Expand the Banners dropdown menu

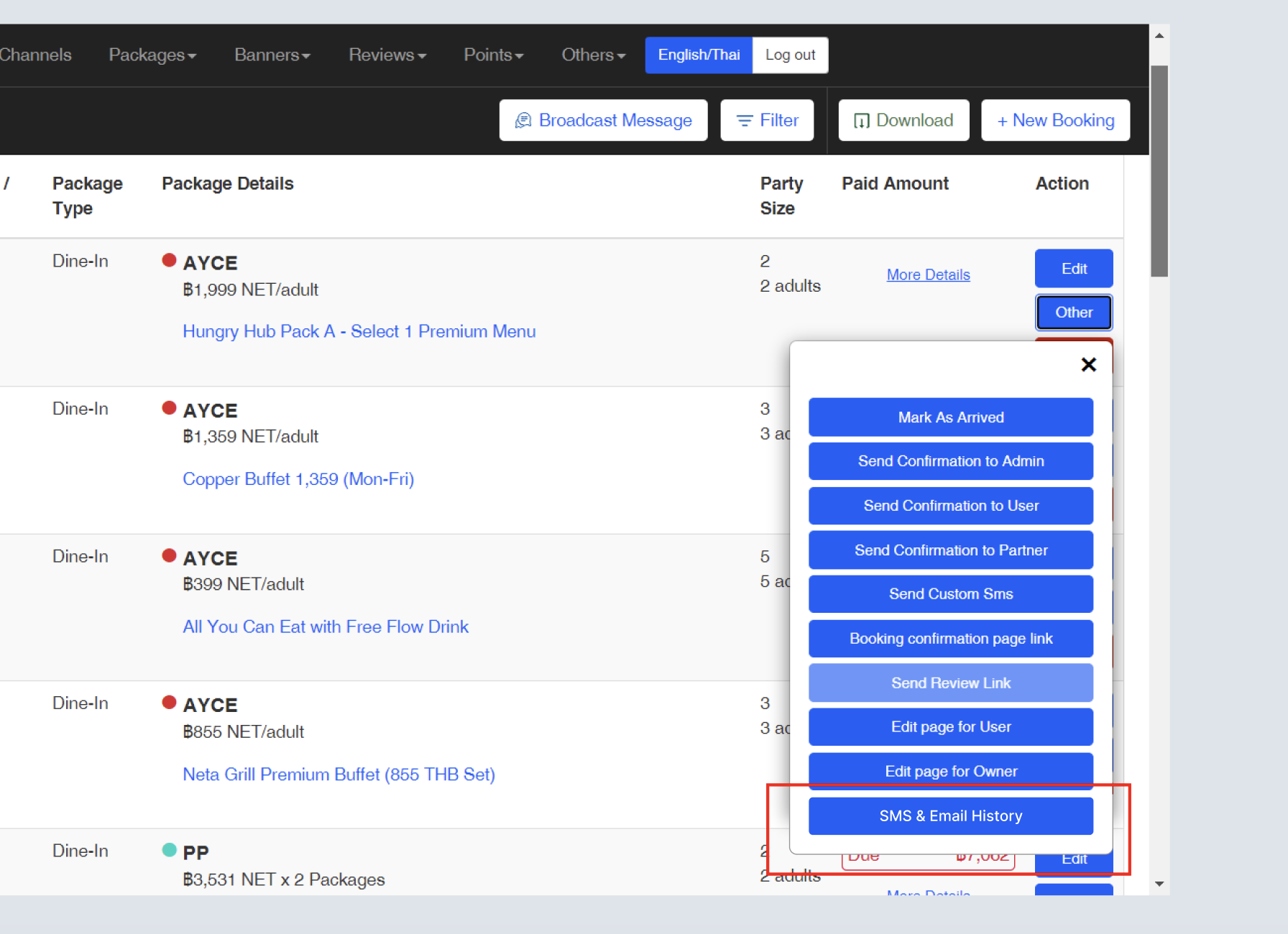(272, 55)
